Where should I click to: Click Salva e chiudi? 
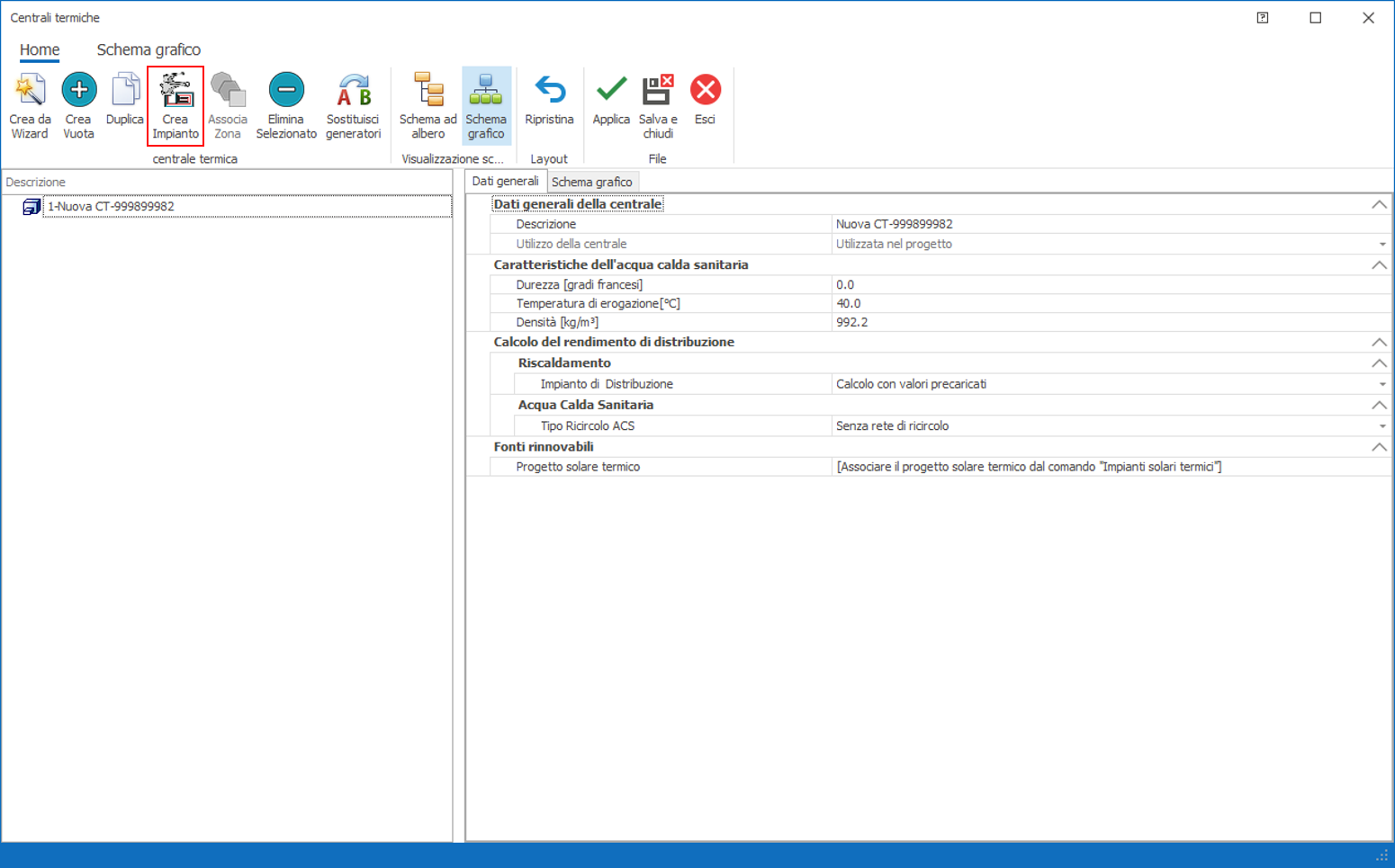point(658,105)
